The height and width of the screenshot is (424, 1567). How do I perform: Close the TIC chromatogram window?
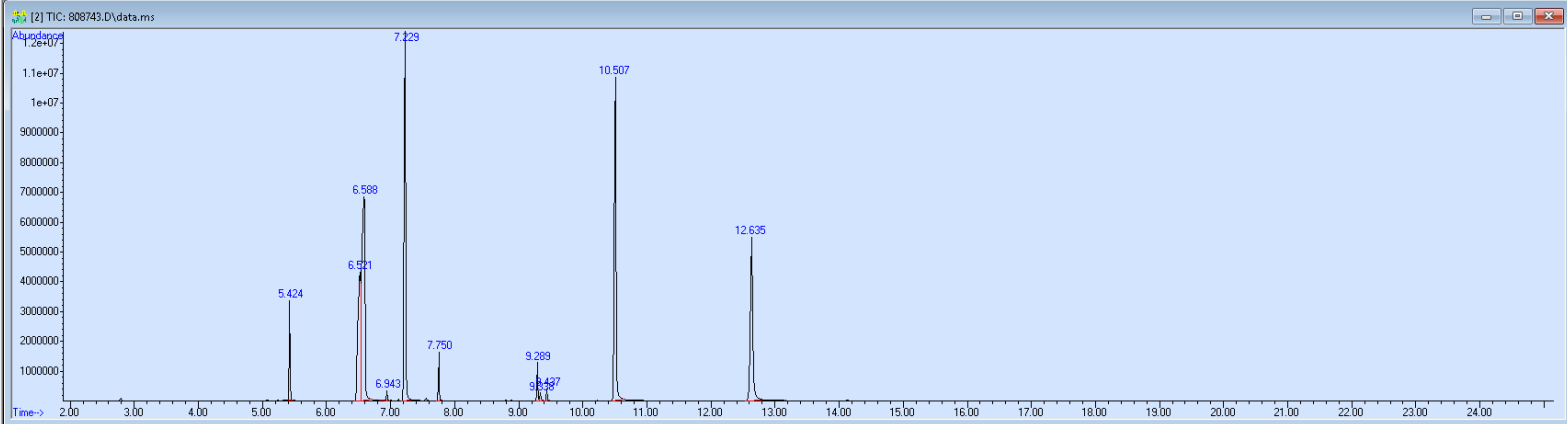[x=1547, y=16]
